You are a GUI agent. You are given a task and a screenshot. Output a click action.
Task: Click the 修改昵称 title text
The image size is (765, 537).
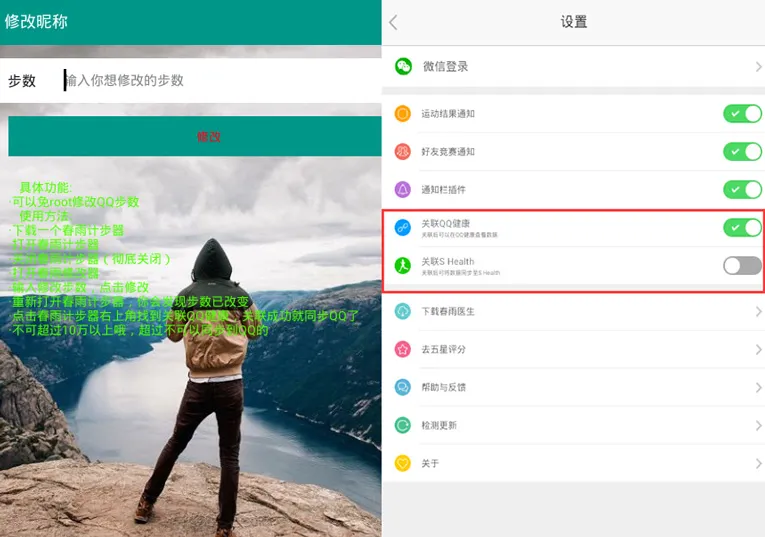click(36, 21)
